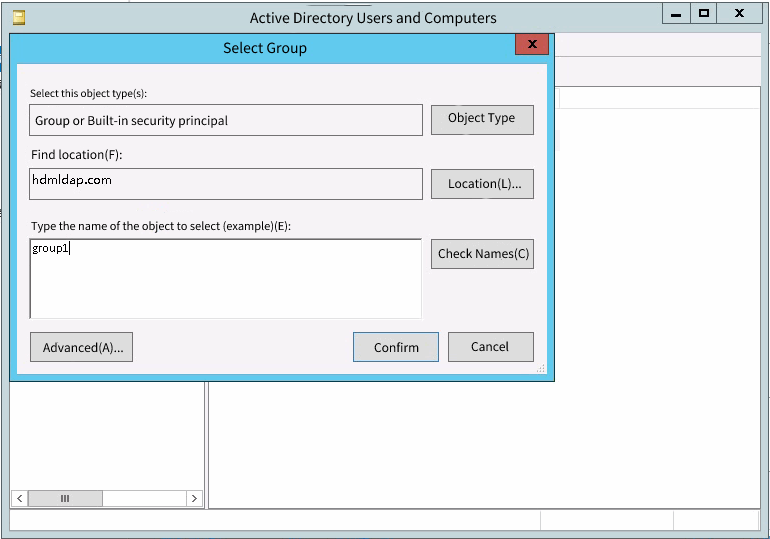Click the horizontal scrollbar thumb in tree pane
Viewport: 770px width, 539px height.
(x=65, y=498)
